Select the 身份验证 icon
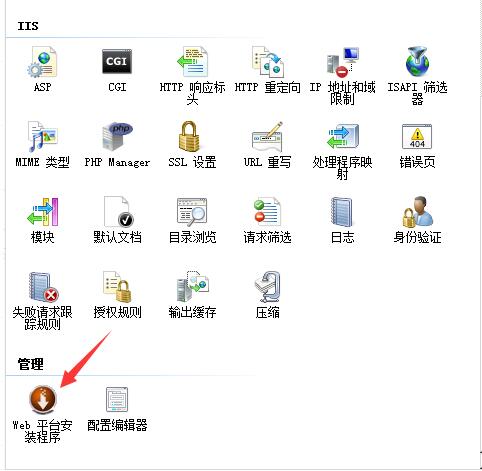482x471 pixels. tap(417, 212)
